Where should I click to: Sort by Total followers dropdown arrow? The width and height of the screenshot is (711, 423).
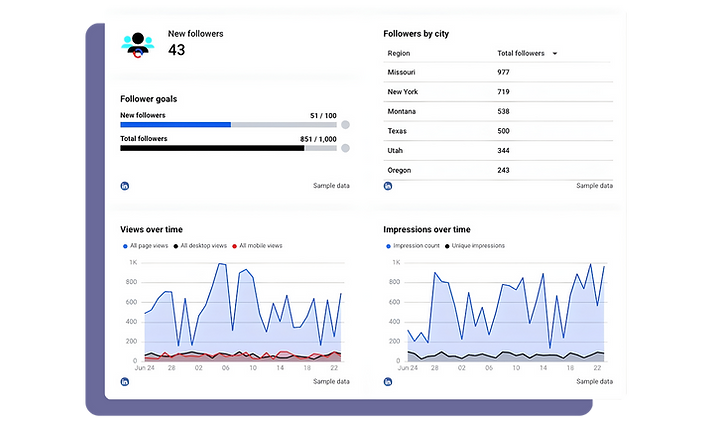click(x=555, y=53)
